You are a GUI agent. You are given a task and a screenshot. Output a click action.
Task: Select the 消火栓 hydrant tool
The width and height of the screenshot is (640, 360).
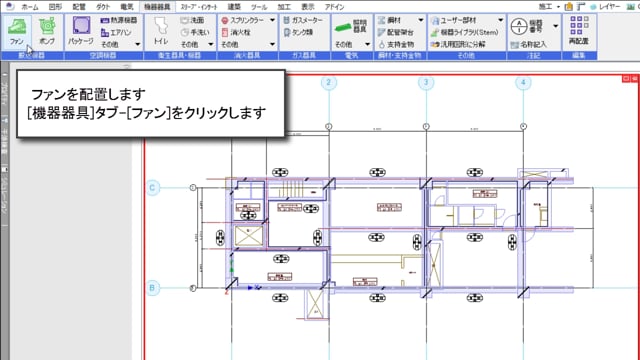[x=236, y=32]
